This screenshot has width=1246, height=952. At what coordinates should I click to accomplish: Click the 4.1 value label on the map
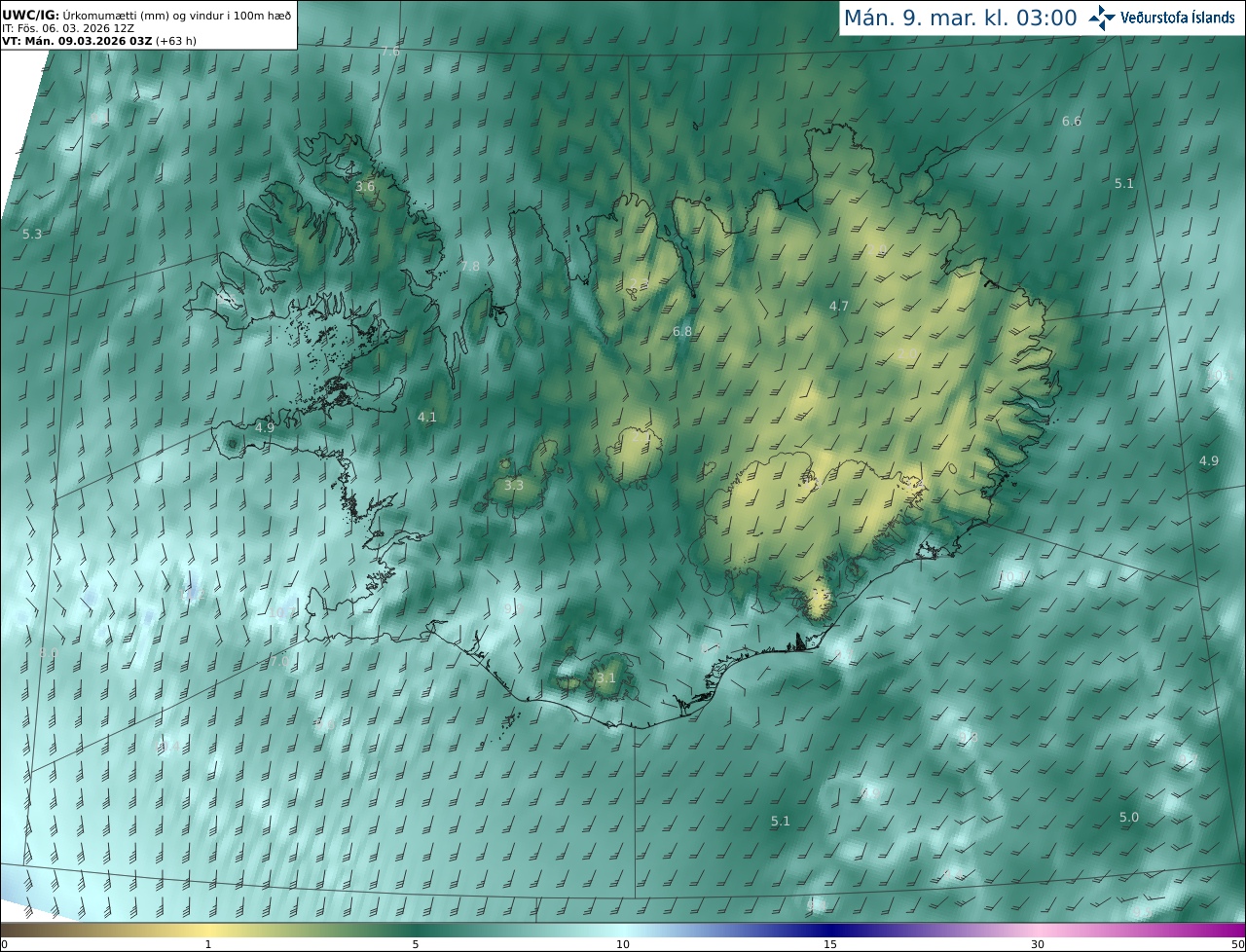tap(426, 417)
